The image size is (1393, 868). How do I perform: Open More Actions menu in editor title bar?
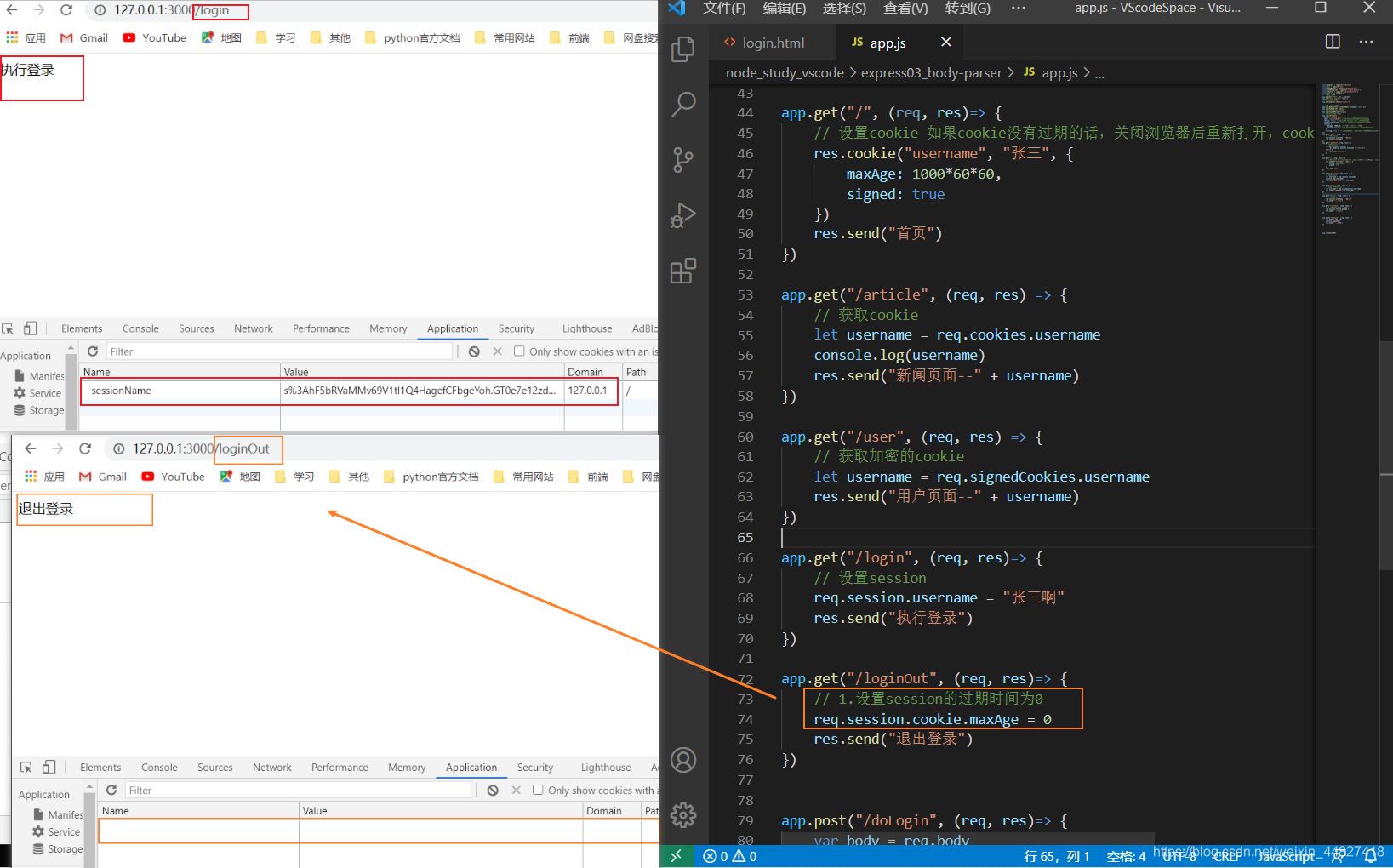pos(1366,42)
